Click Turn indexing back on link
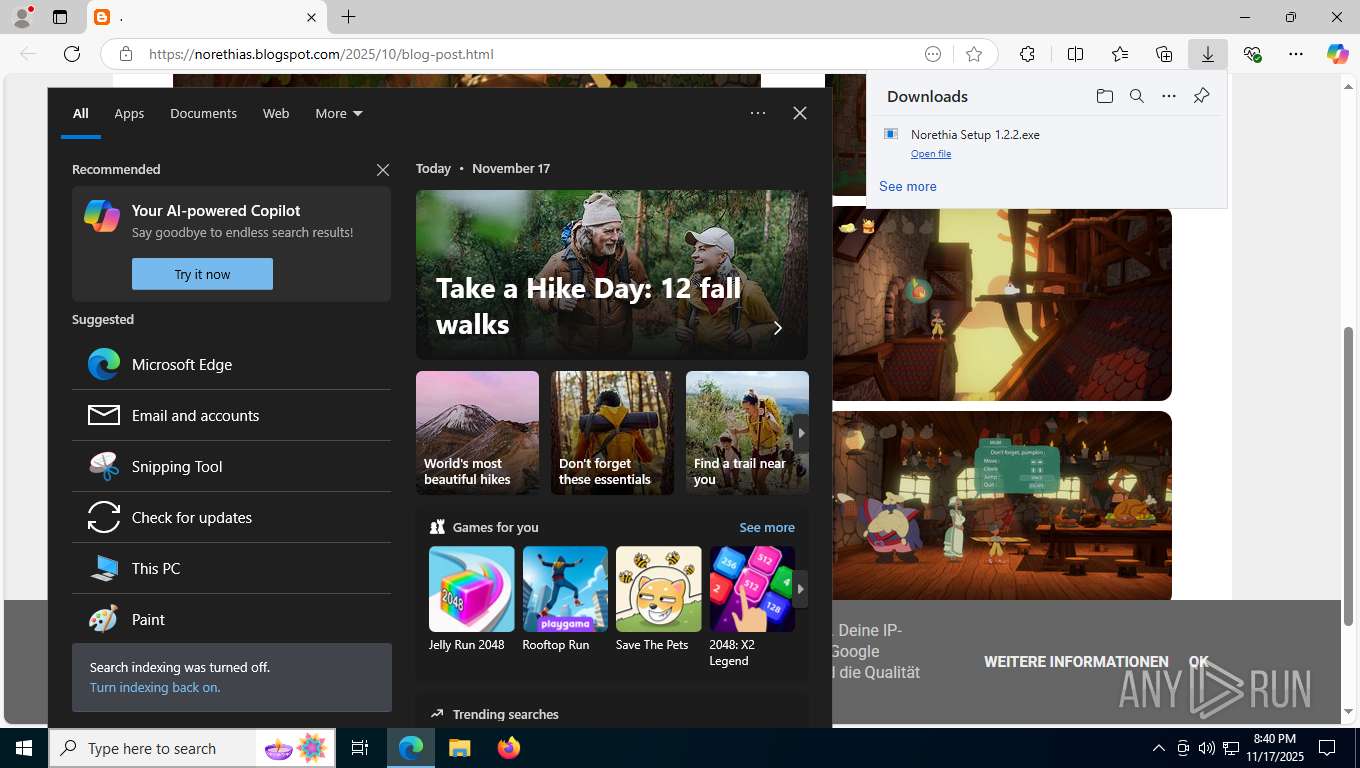Screen dimensions: 1360x768 tap(155, 687)
